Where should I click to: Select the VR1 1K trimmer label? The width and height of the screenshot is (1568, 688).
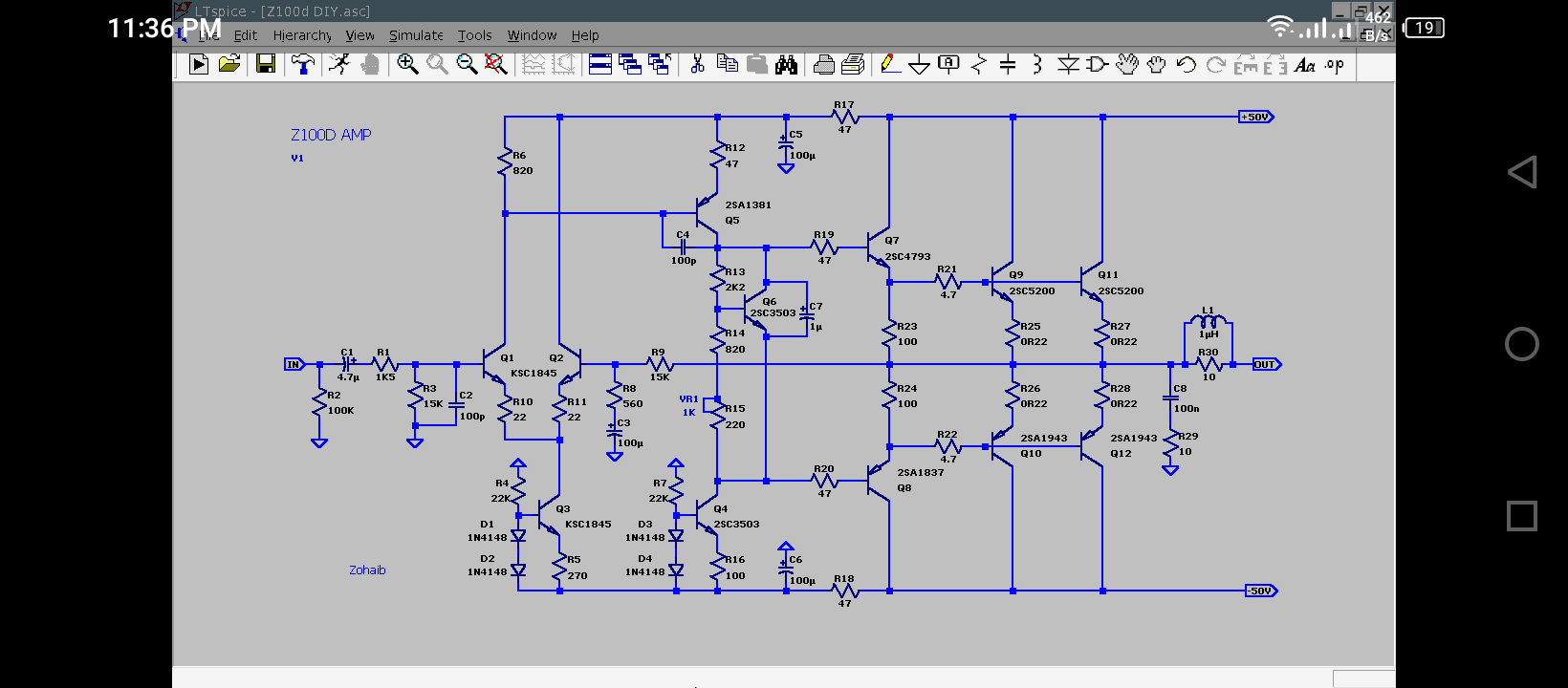(688, 406)
